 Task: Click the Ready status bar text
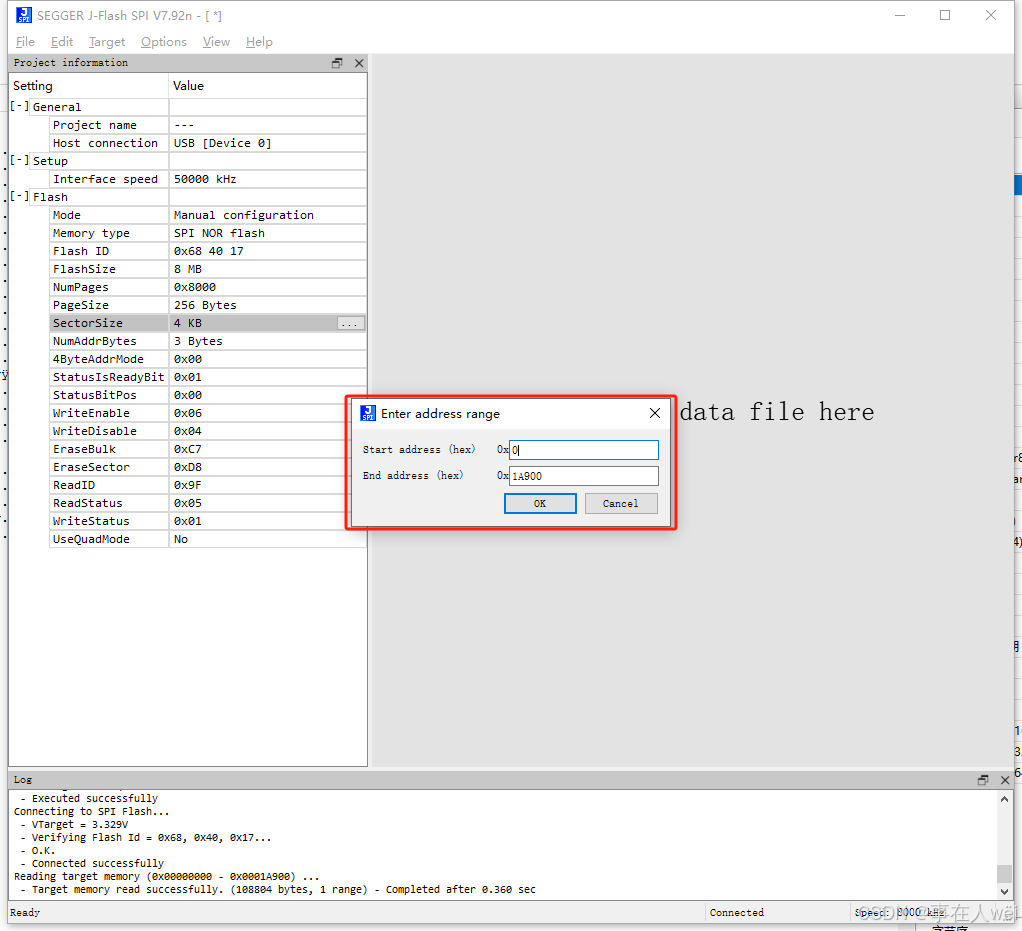25,913
